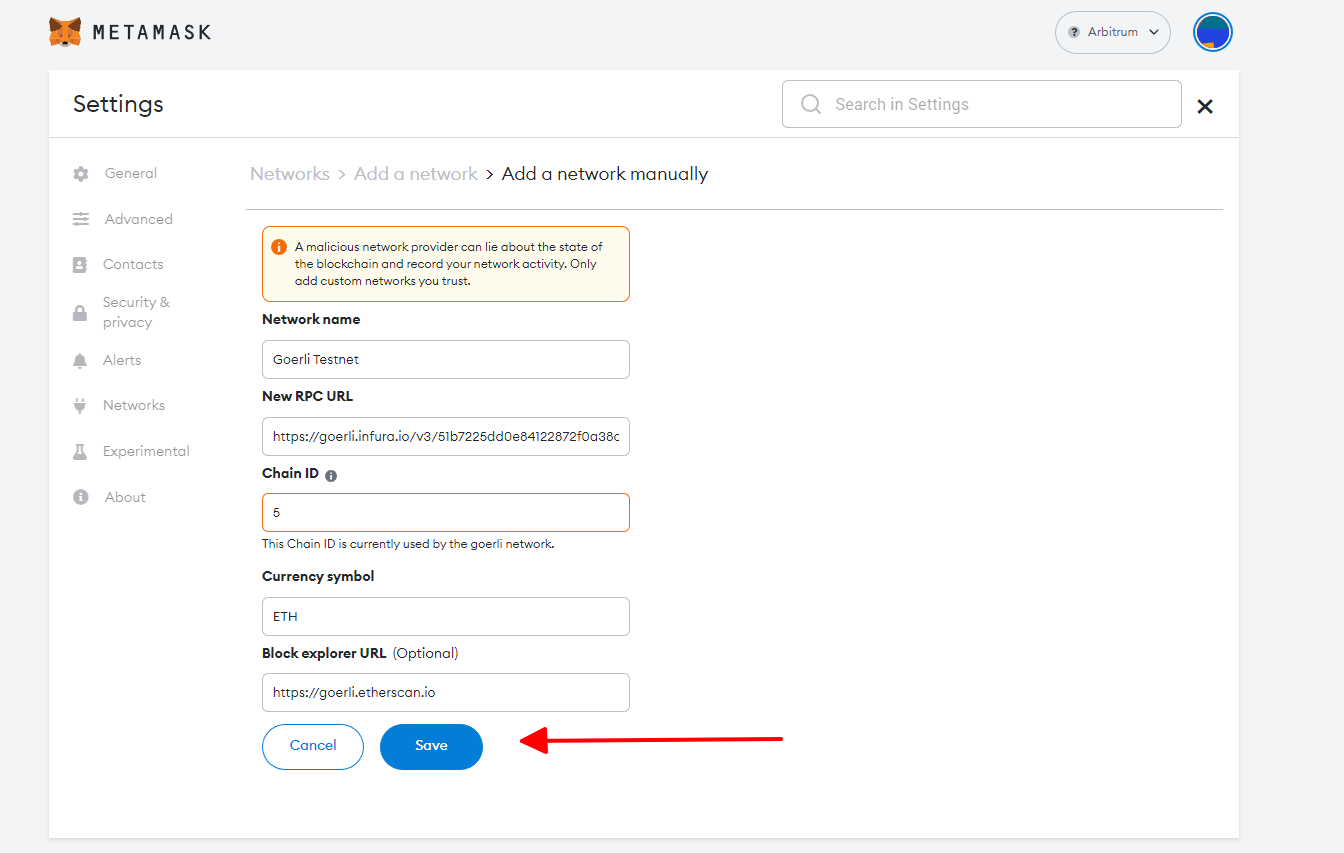Click the About info icon
The height and width of the screenshot is (853, 1344).
81,497
